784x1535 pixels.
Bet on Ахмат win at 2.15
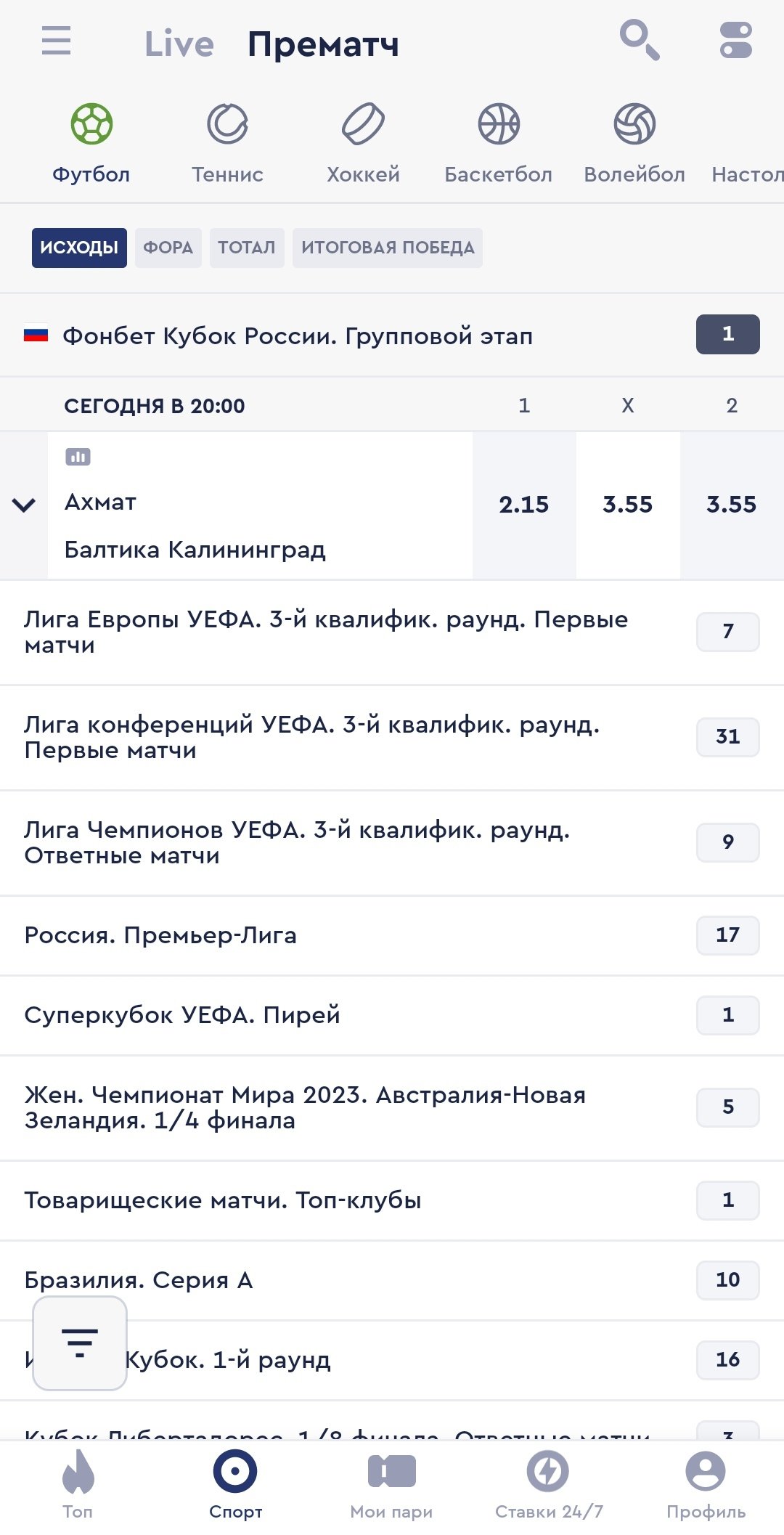pyautogui.click(x=523, y=505)
